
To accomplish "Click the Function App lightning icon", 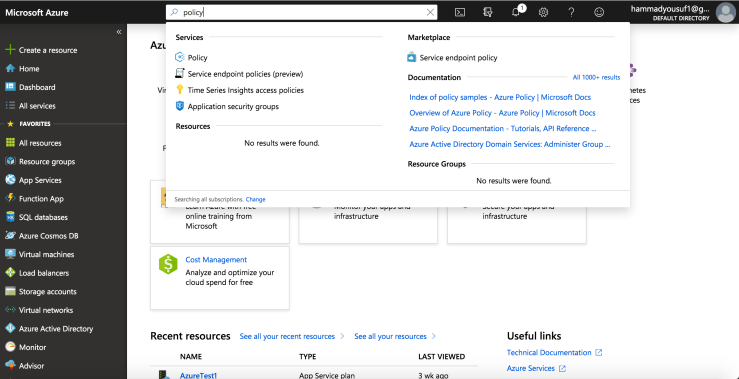I will click(x=10, y=198).
